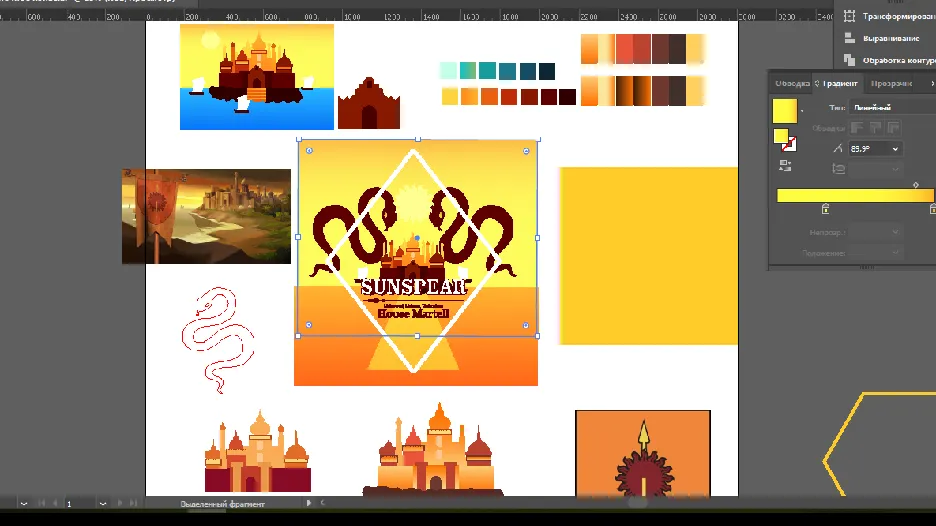The height and width of the screenshot is (526, 936).
Task: Click the artboard number field
Action: (79, 504)
